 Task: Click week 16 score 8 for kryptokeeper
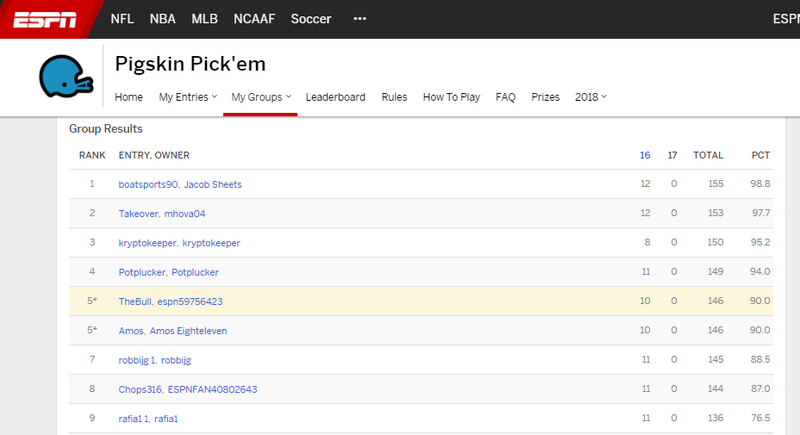coord(647,242)
